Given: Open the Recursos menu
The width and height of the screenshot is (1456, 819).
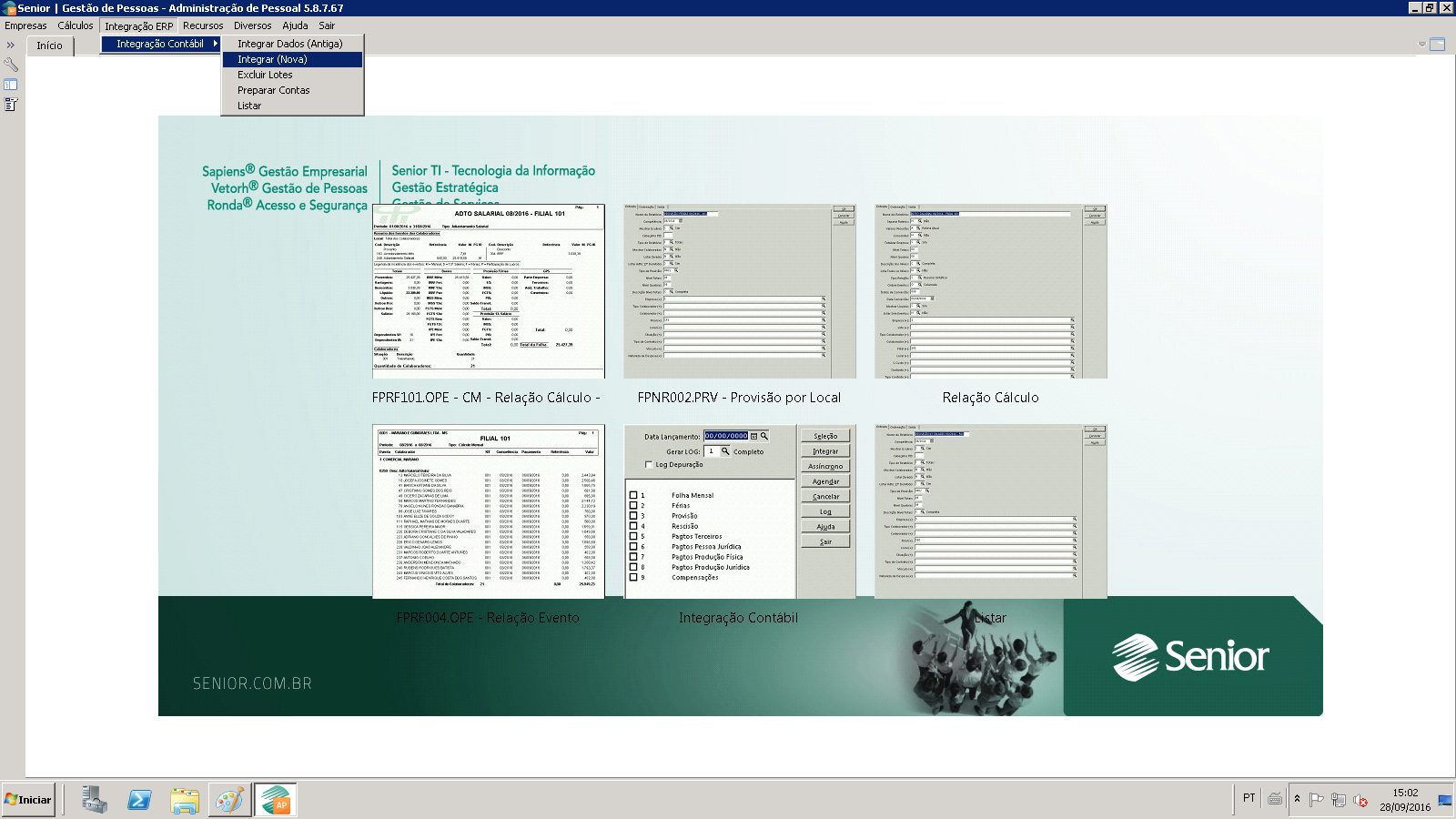Looking at the screenshot, I should point(203,25).
